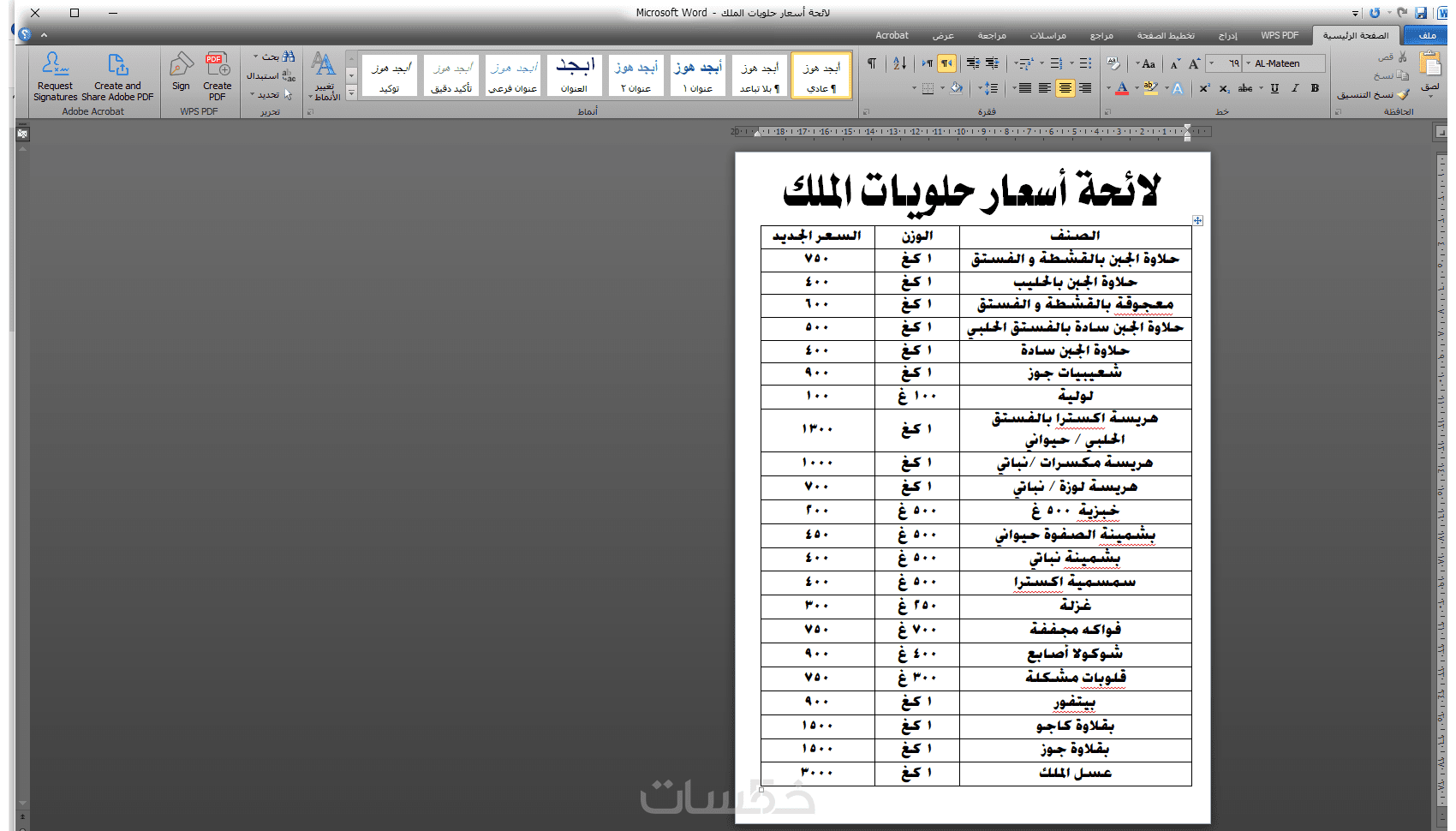This screenshot has height=831, width=1456.
Task: Apply red font color with the A button
Action: click(x=1122, y=88)
